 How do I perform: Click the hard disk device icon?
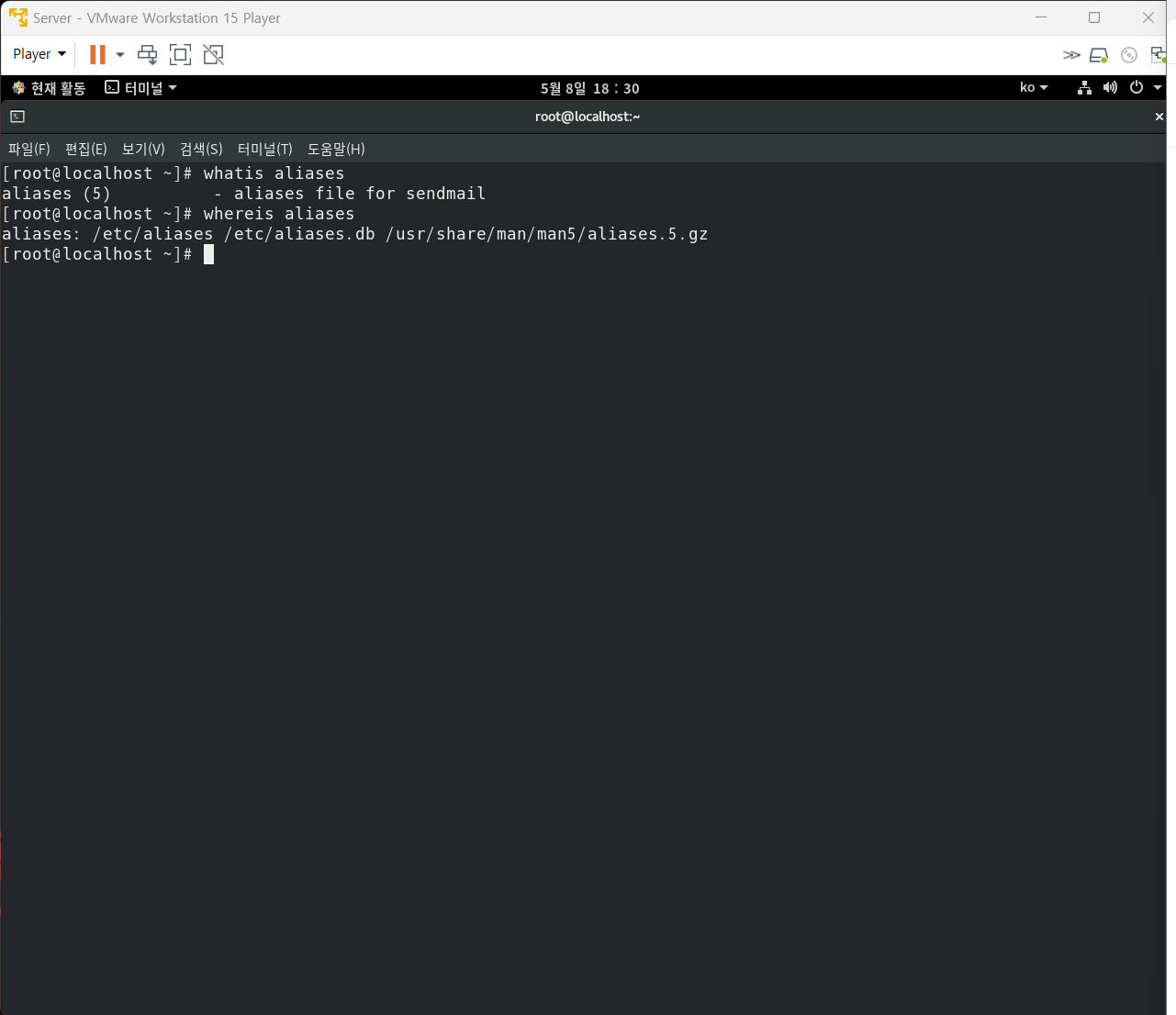click(1099, 55)
